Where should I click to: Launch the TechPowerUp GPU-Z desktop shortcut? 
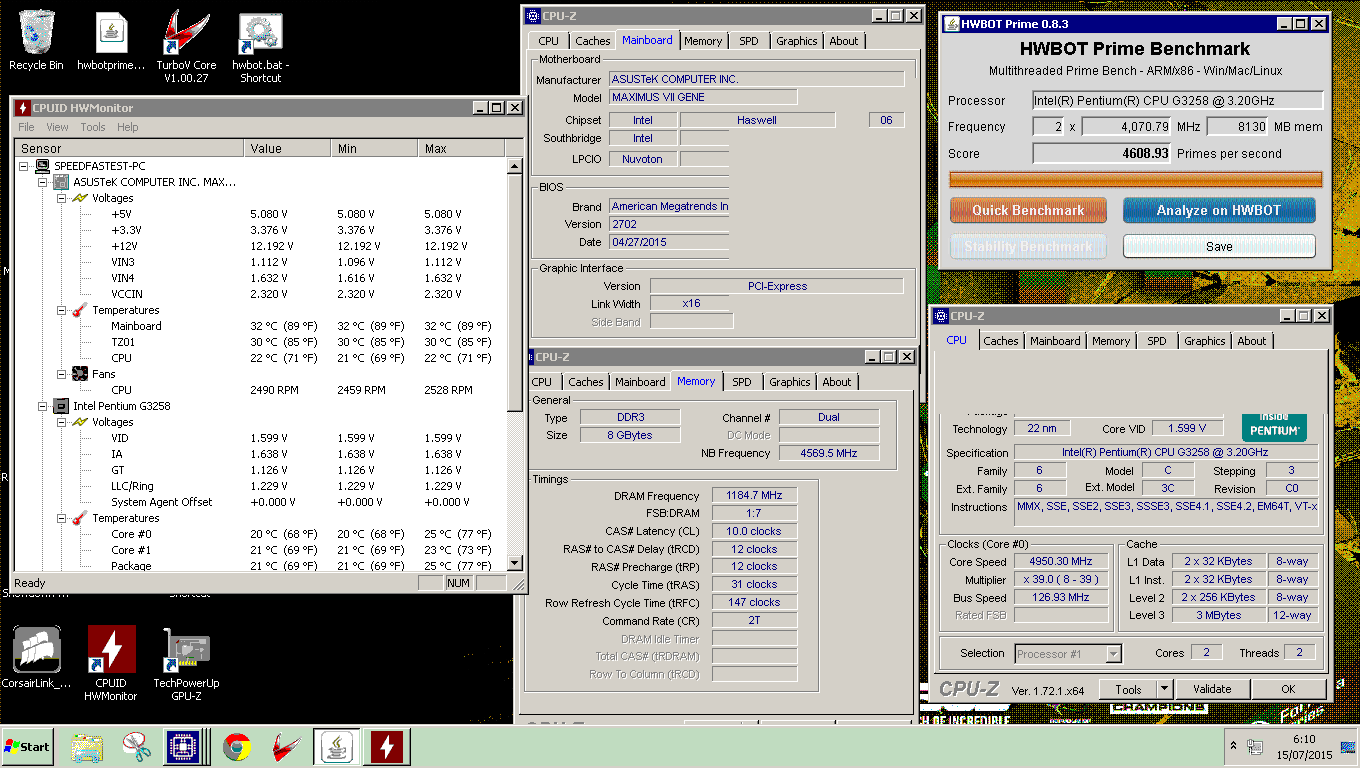[186, 663]
